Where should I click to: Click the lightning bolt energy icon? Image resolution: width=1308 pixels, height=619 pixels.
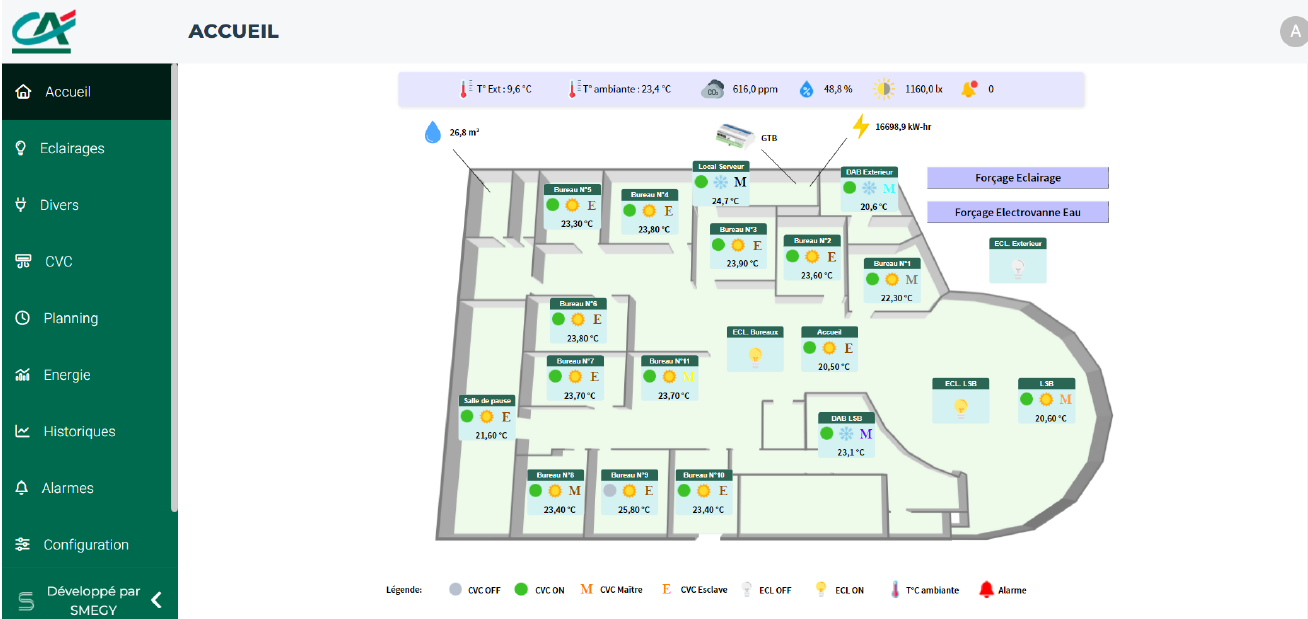[x=860, y=127]
